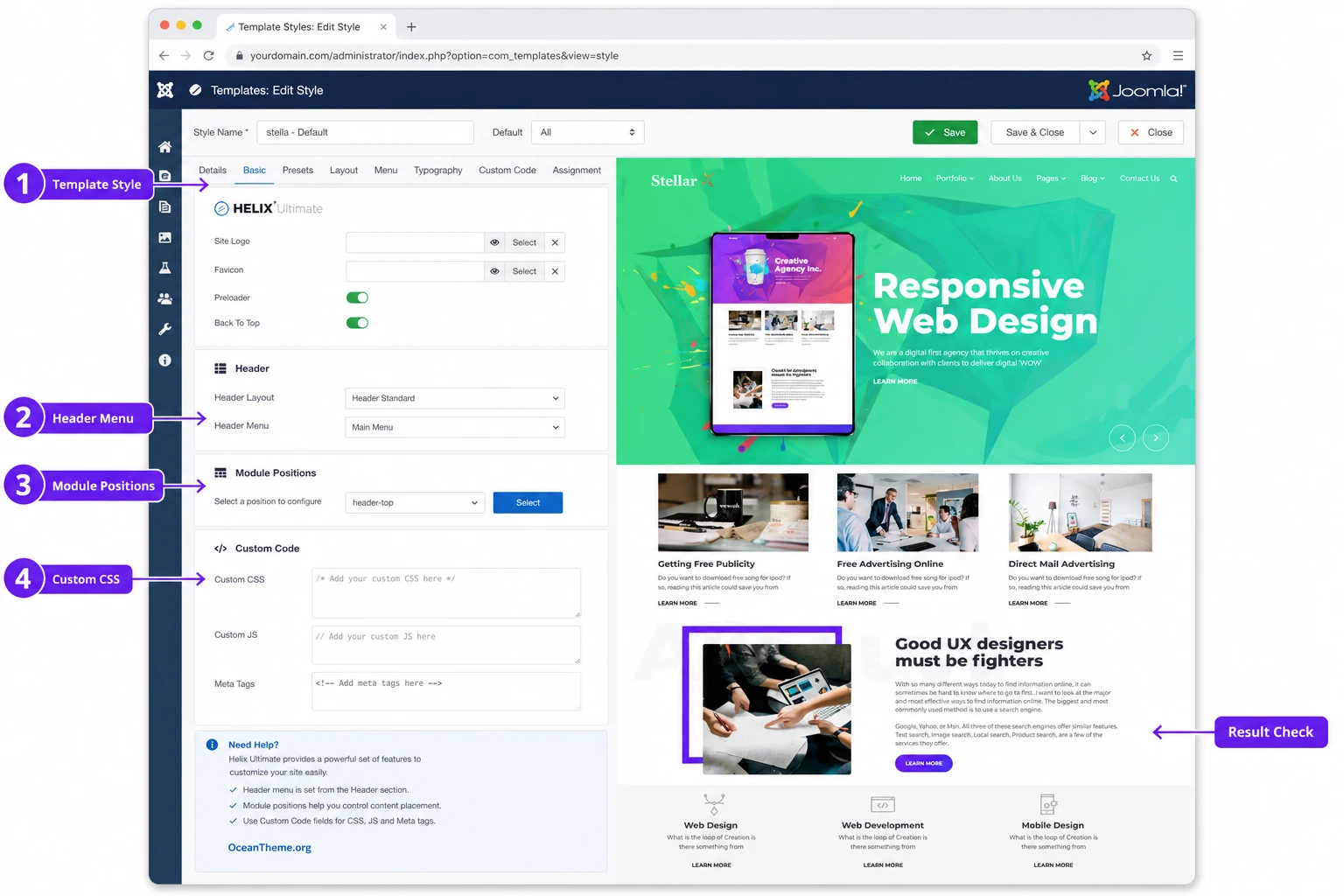Image resolution: width=1344 pixels, height=896 pixels.
Task: Open the Header Layout dropdown
Action: click(455, 398)
